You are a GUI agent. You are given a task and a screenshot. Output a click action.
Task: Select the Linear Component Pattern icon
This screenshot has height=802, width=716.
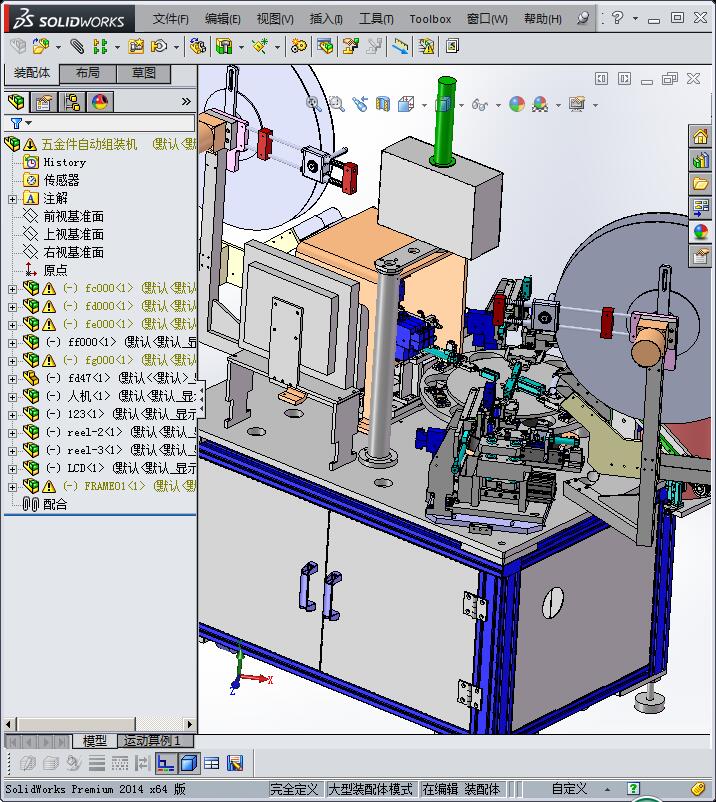[100, 47]
